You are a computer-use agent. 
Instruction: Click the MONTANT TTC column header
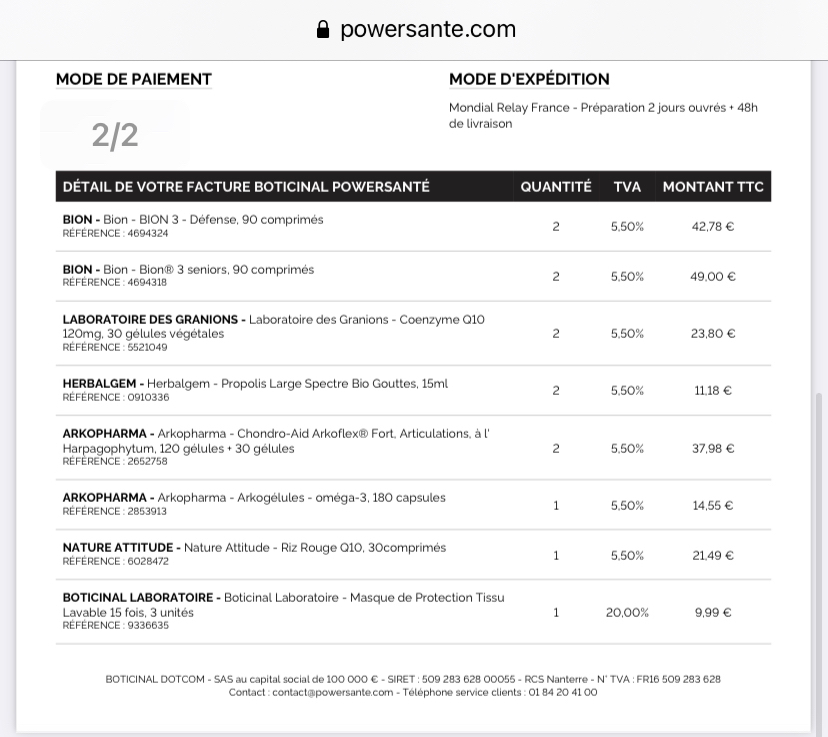(713, 186)
